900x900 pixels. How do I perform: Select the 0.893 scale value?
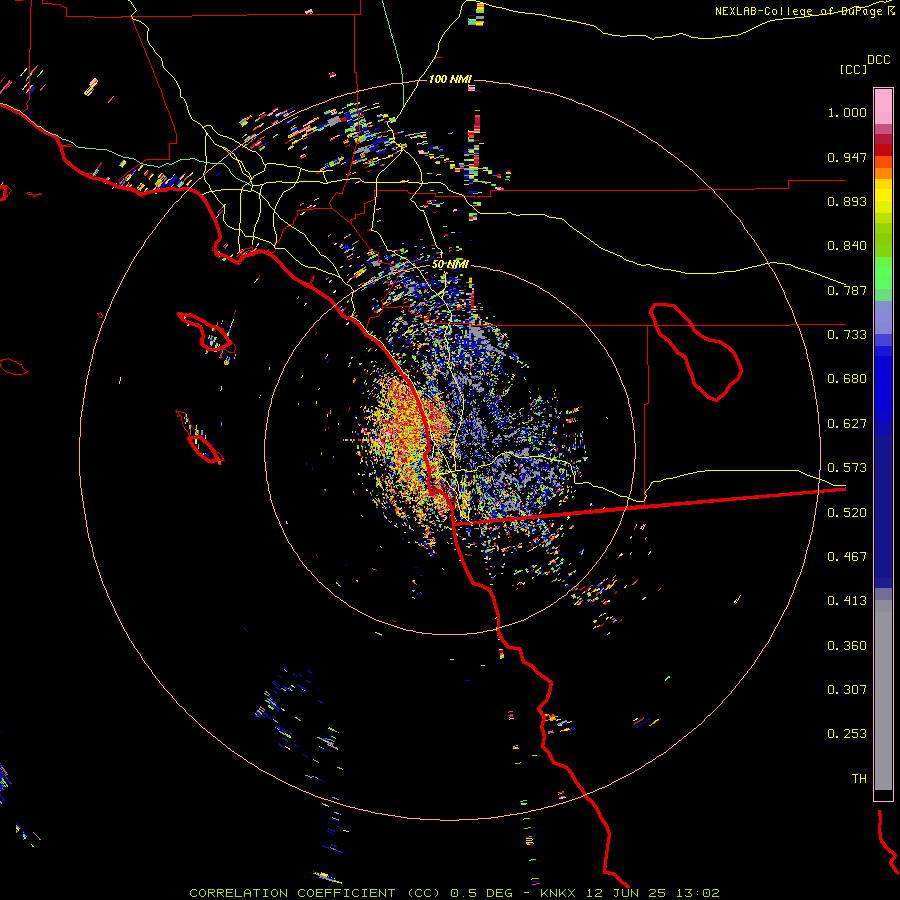coord(847,201)
